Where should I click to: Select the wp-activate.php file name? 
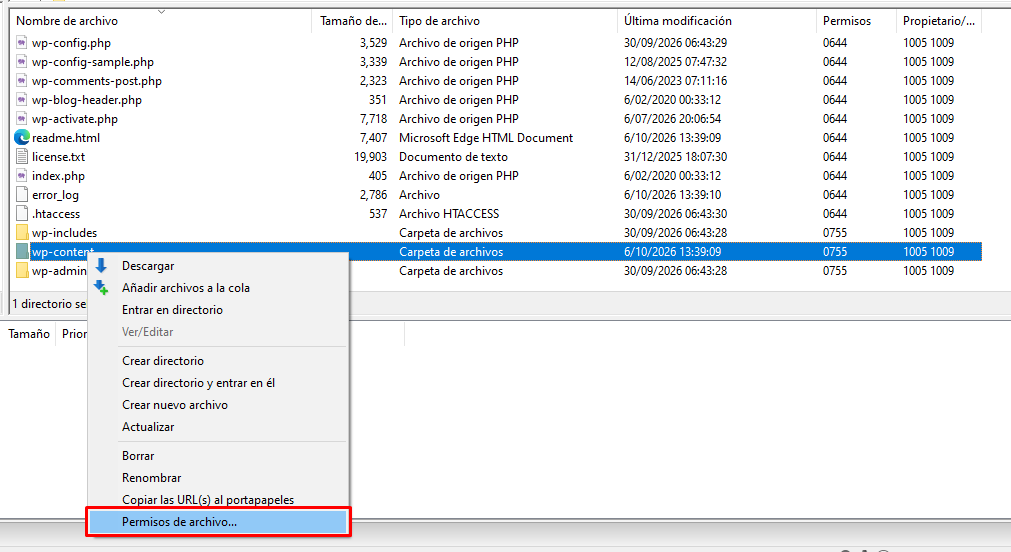point(75,119)
